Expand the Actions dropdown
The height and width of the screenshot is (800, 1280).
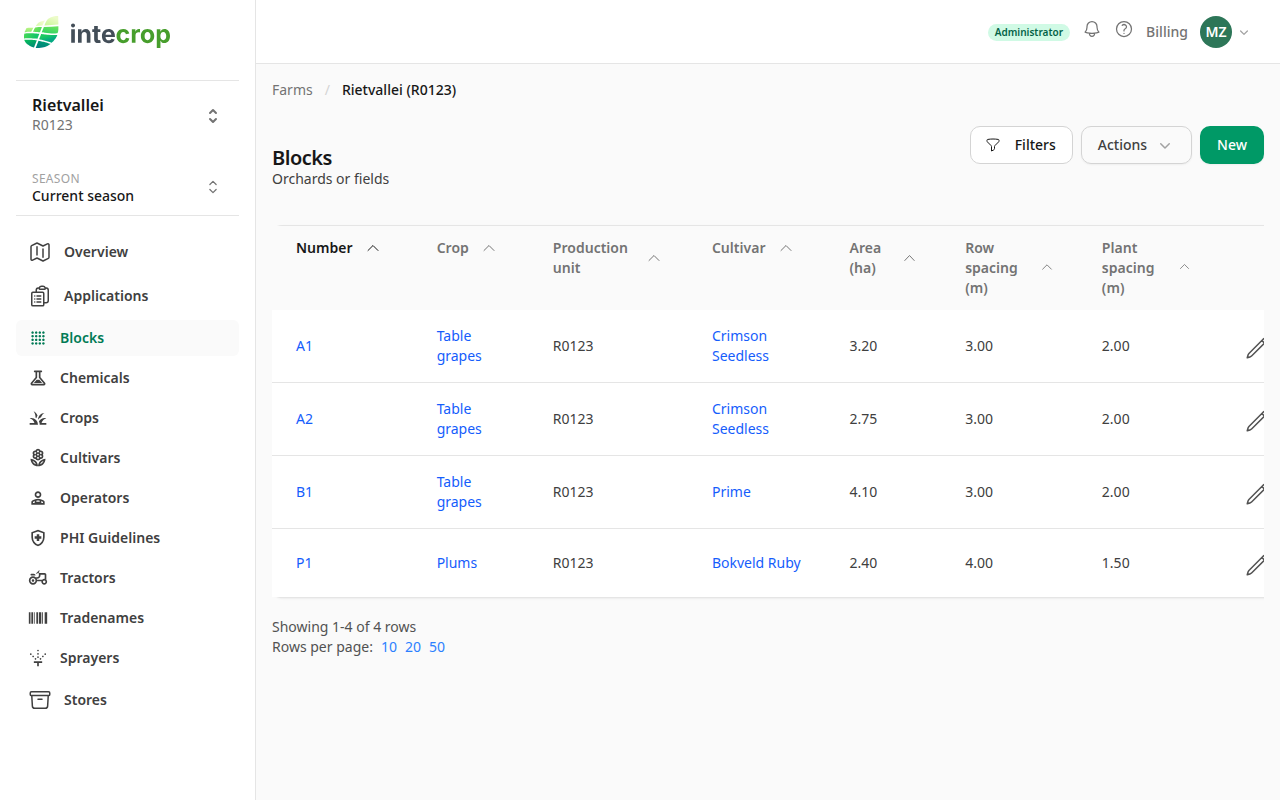[1136, 145]
